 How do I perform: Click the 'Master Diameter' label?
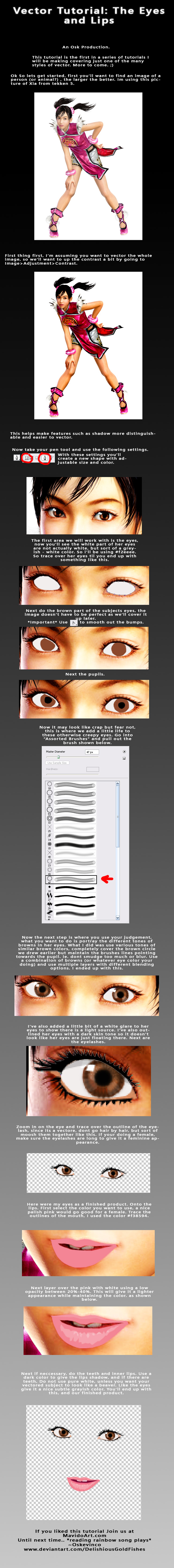tap(55, 752)
